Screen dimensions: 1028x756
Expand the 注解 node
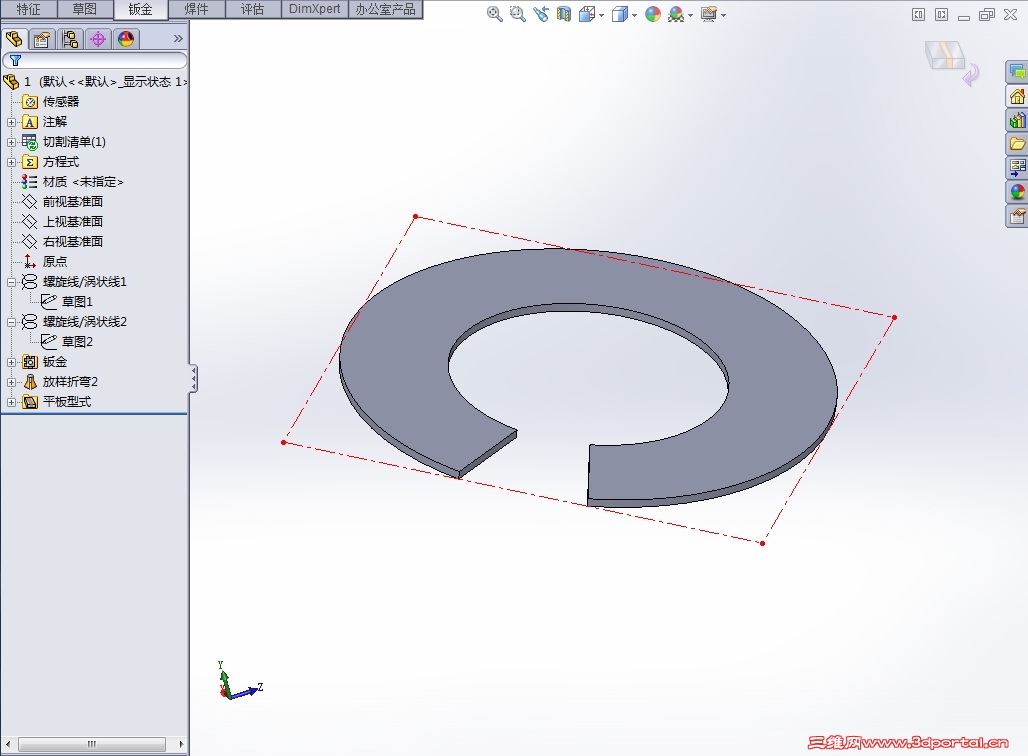[x=11, y=122]
